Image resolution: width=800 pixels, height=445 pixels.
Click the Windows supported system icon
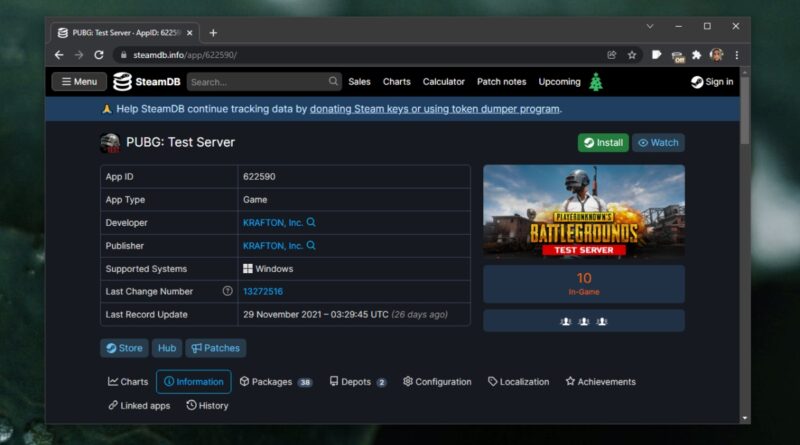click(247, 268)
